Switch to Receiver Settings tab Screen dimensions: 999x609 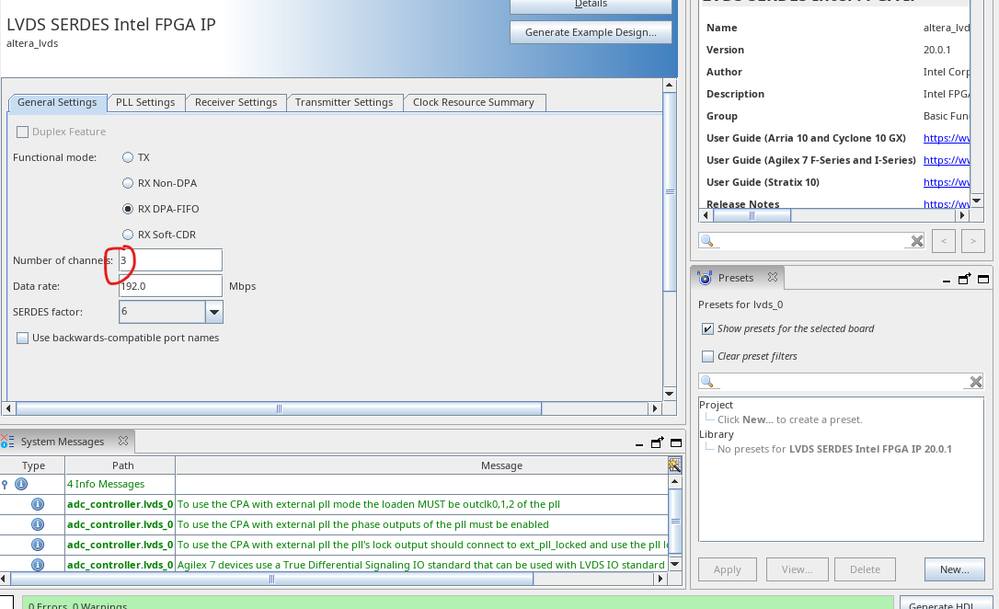pos(236,103)
